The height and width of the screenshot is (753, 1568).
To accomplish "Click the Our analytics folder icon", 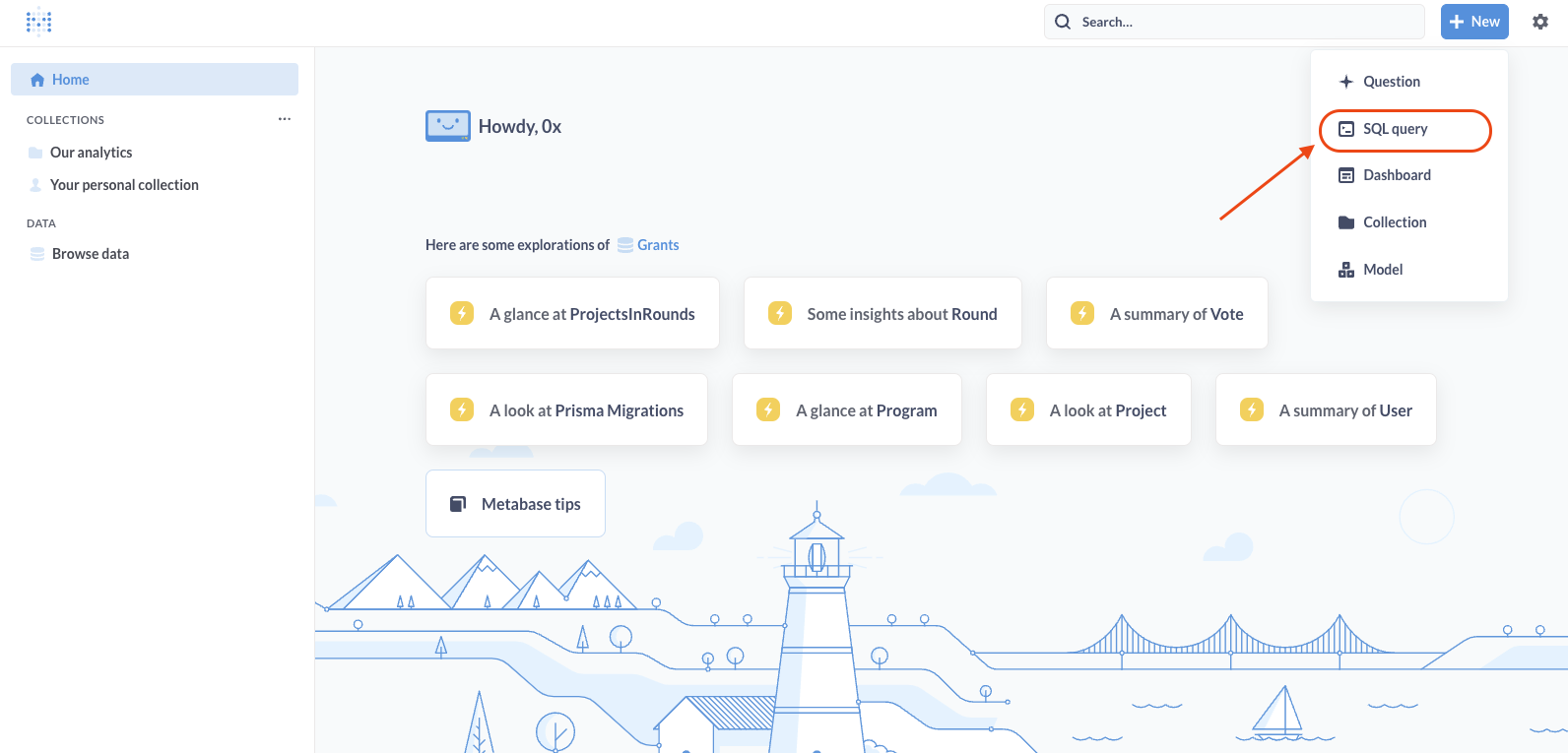I will tap(35, 153).
